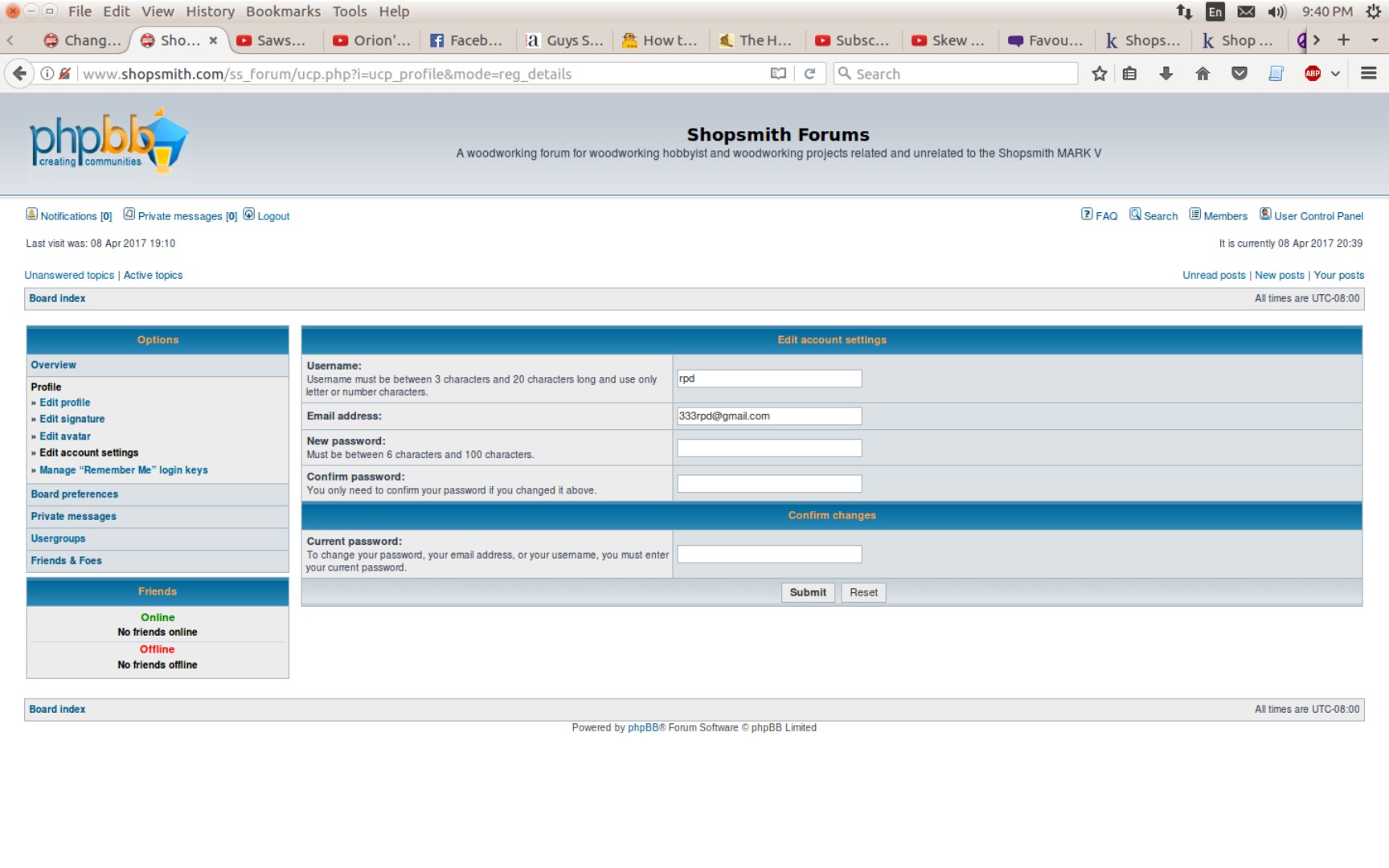The width and height of the screenshot is (1389, 868).
Task: Open Friends & Foes section
Action: [x=66, y=561]
